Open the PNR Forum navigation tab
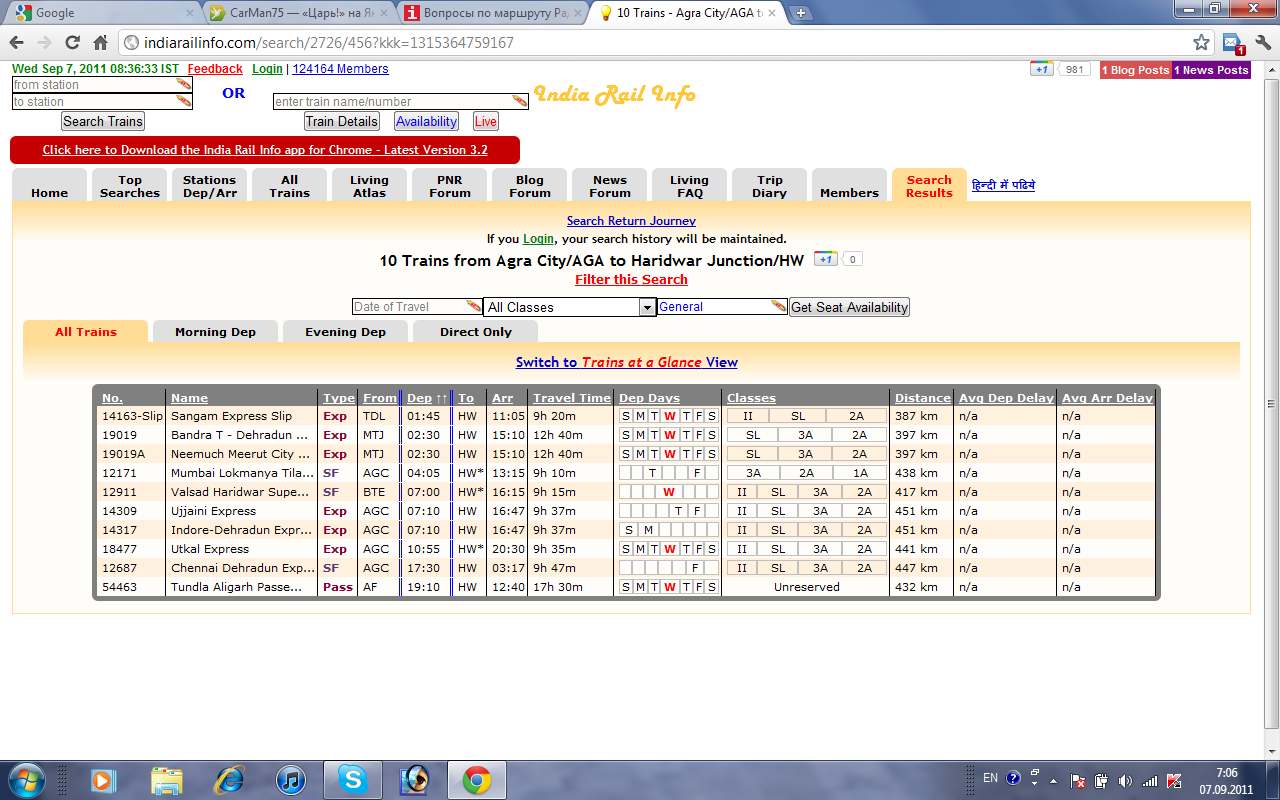The width and height of the screenshot is (1280, 800). (449, 186)
